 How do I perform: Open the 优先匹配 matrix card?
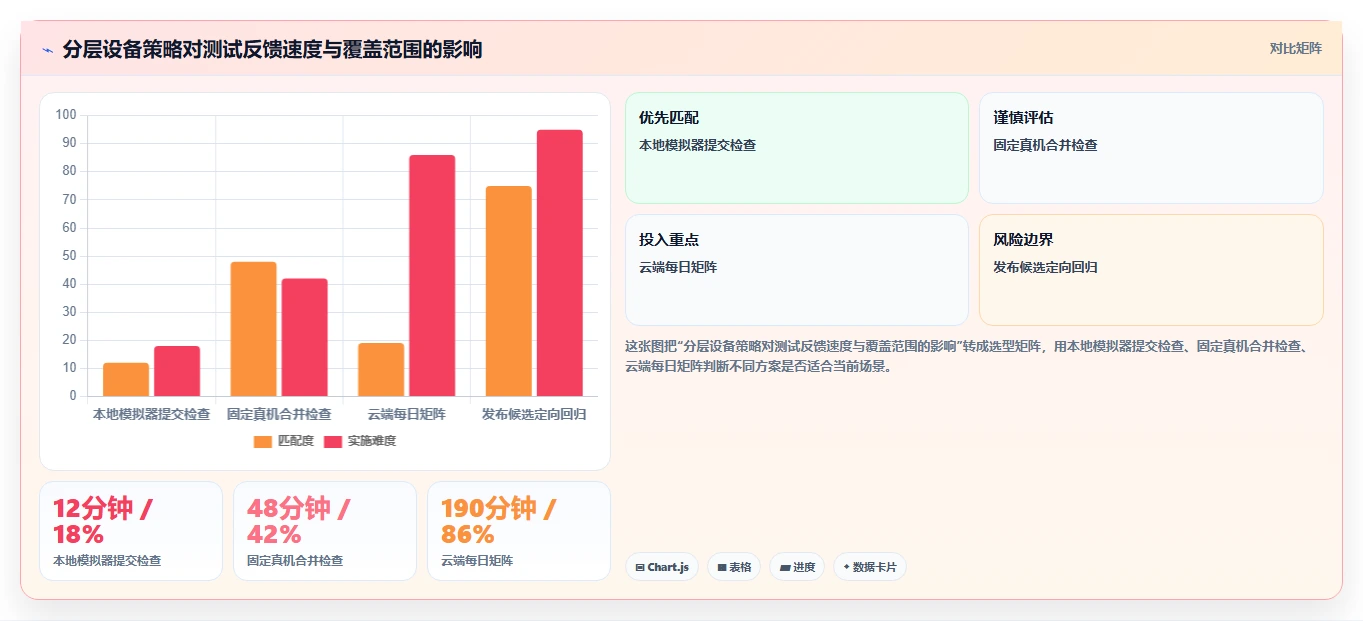point(797,148)
